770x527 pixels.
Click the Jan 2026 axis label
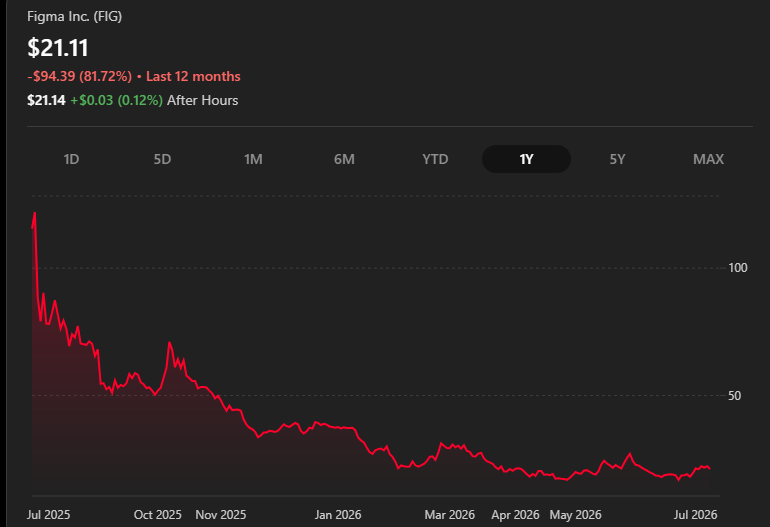click(338, 515)
